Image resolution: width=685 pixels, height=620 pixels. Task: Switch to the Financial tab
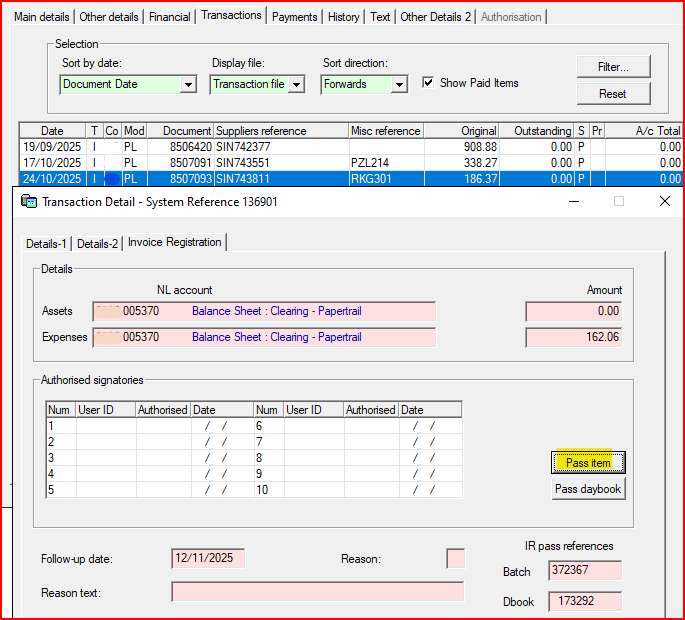click(x=170, y=17)
